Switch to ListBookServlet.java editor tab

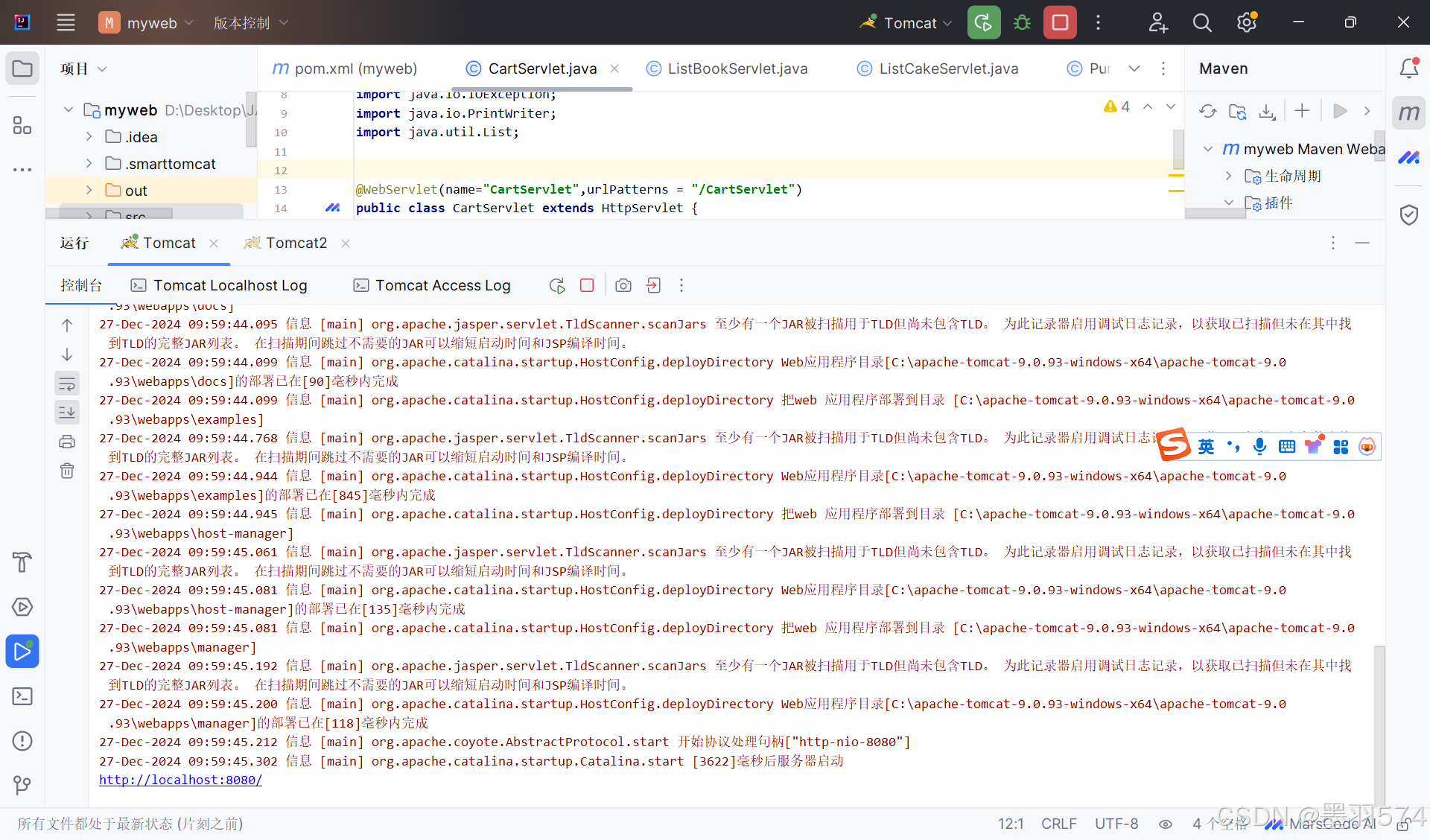point(737,69)
